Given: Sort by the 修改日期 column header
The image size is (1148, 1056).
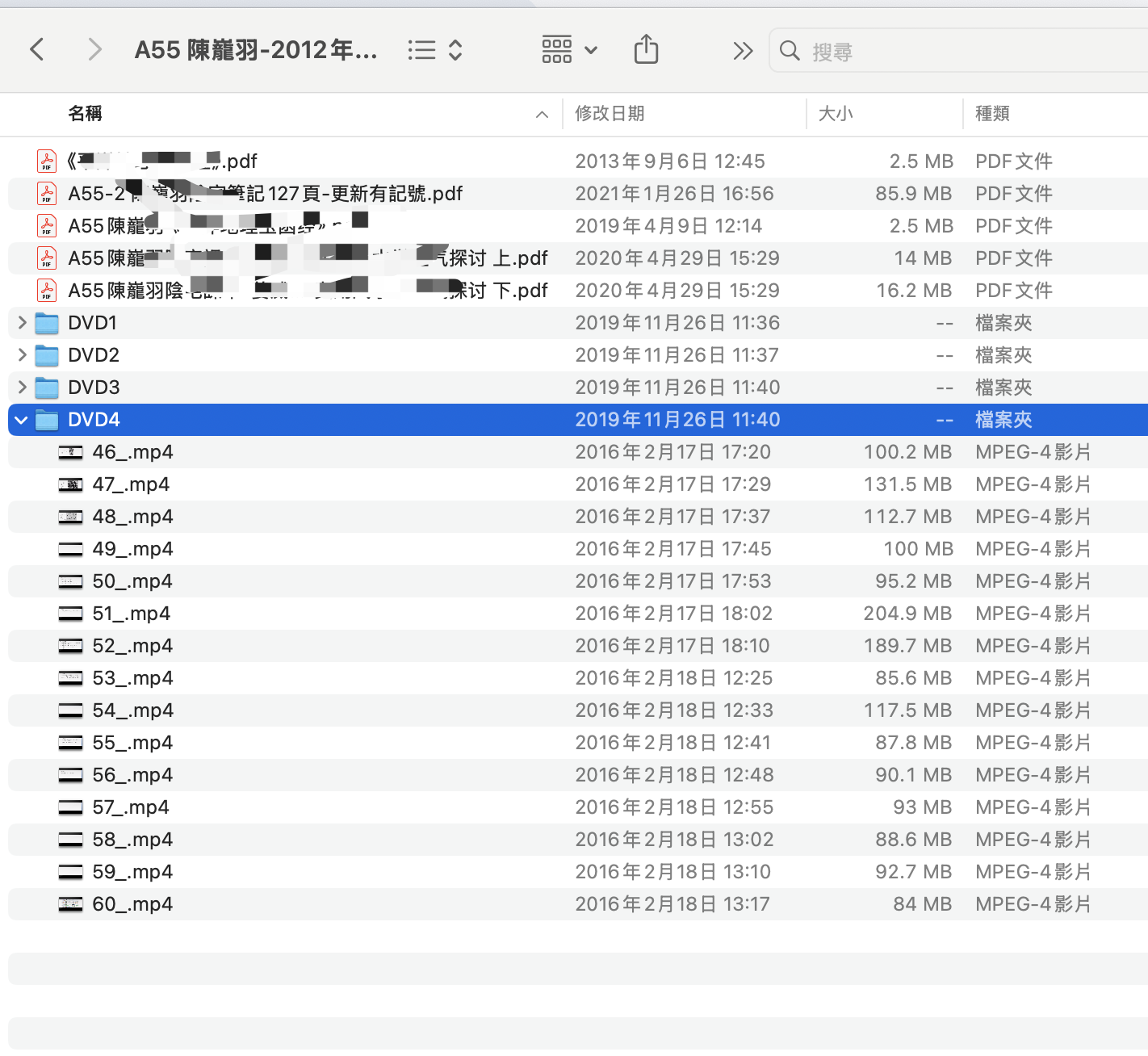Looking at the screenshot, I should click(610, 114).
